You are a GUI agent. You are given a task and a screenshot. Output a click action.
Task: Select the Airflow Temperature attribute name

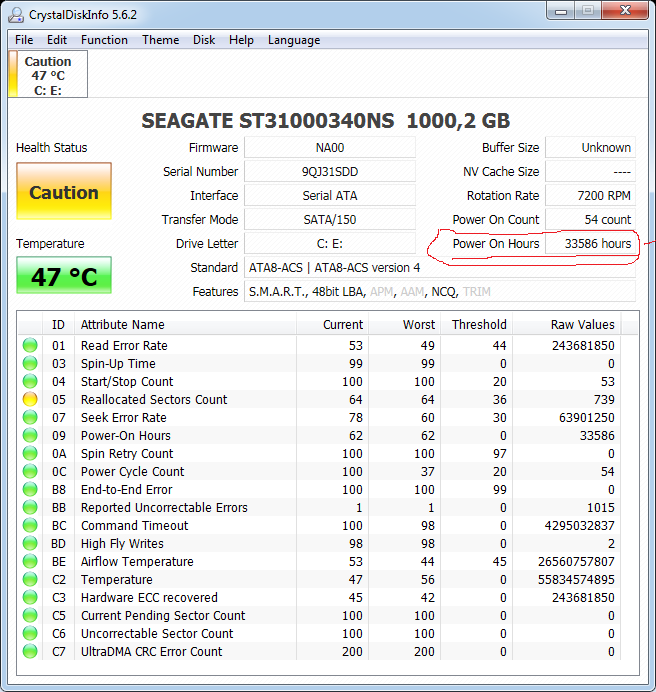coord(137,561)
